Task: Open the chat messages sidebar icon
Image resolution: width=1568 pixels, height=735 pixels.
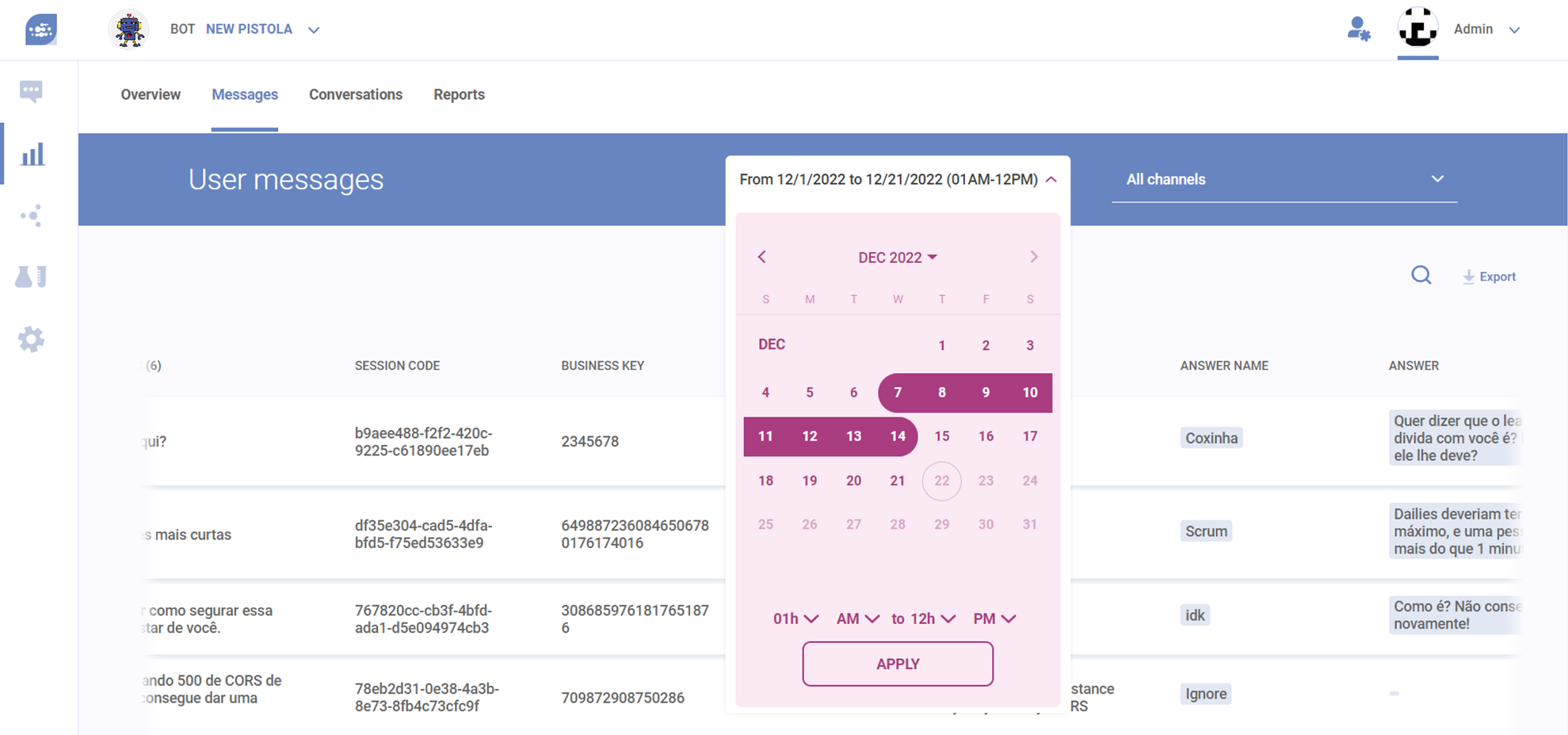Action: click(31, 92)
